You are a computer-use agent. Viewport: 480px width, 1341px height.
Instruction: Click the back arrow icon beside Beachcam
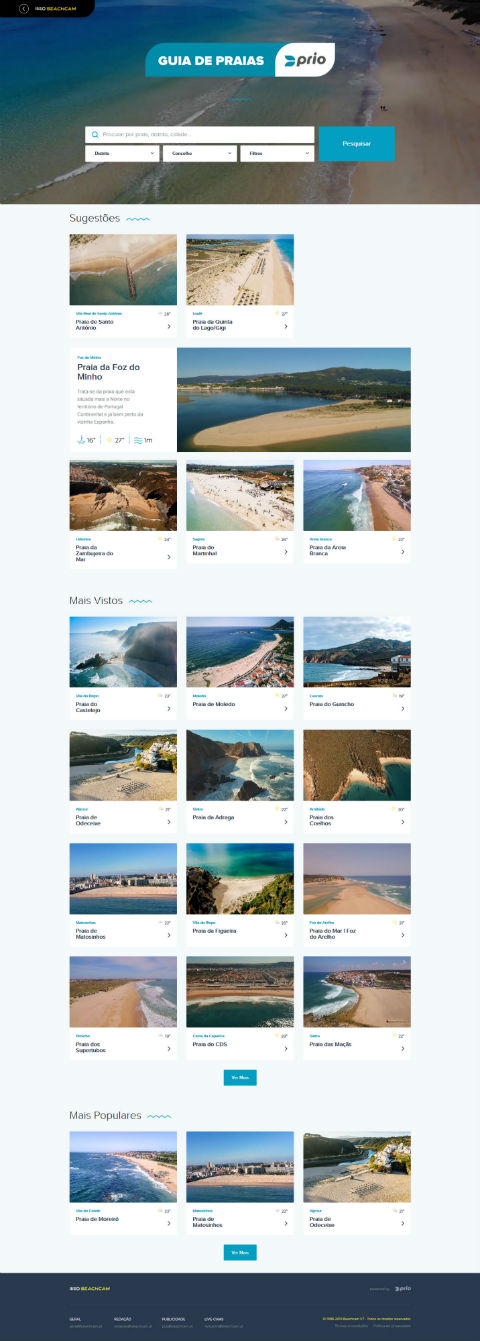pos(24,8)
